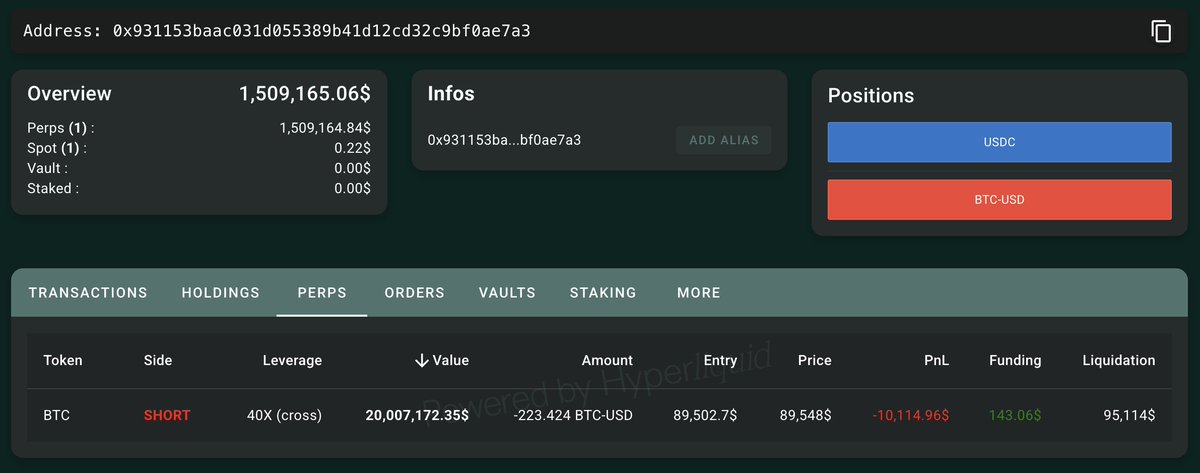Click the BTC token in the perps row
Screen dimensions: 1200x473
pos(56,414)
